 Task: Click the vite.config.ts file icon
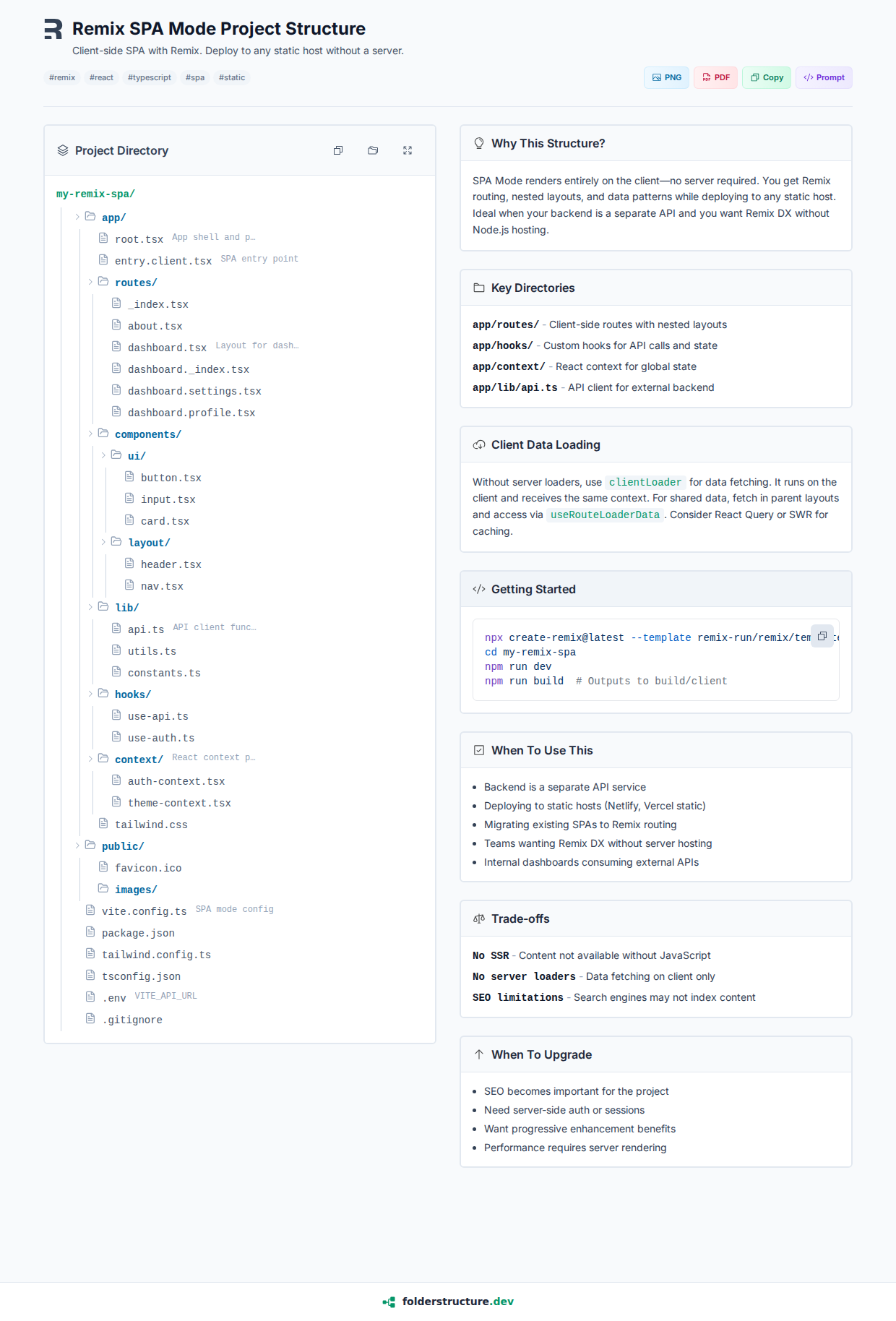point(90,911)
